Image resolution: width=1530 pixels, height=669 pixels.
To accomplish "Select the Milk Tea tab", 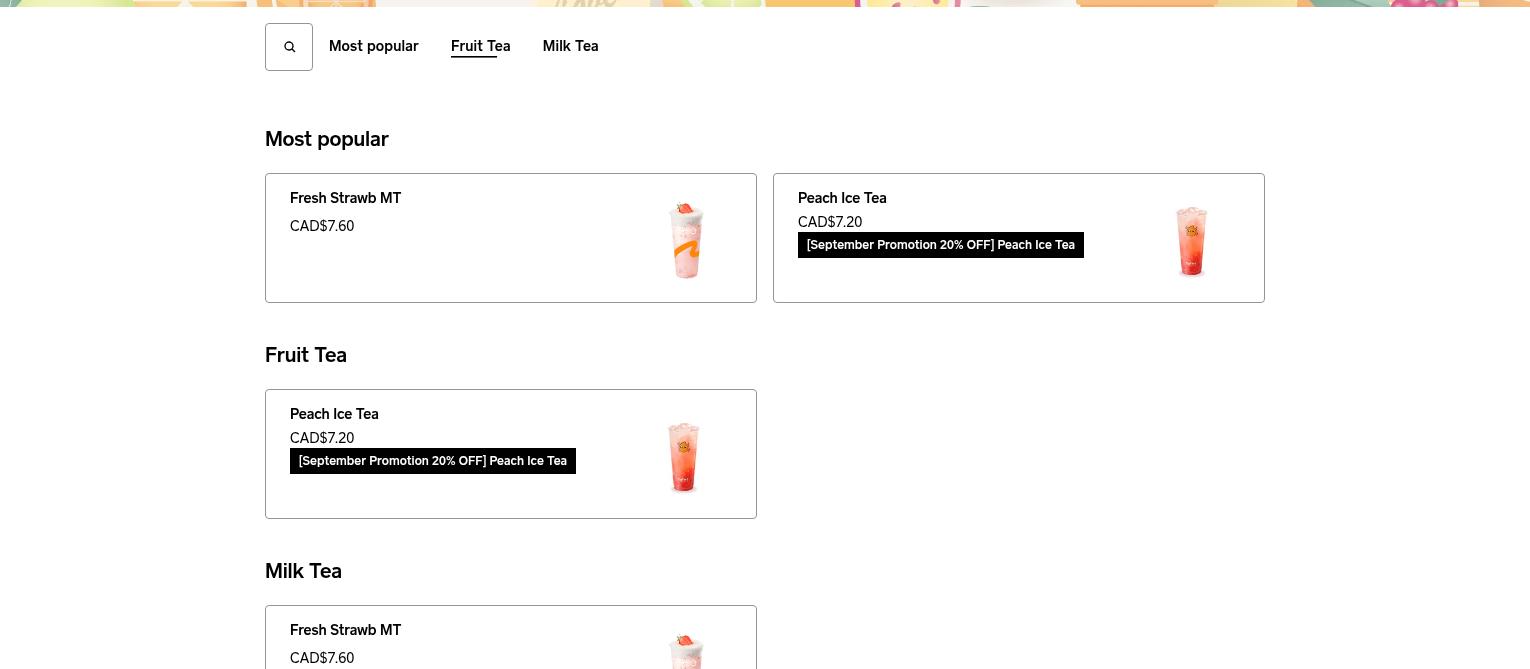I will (x=571, y=46).
